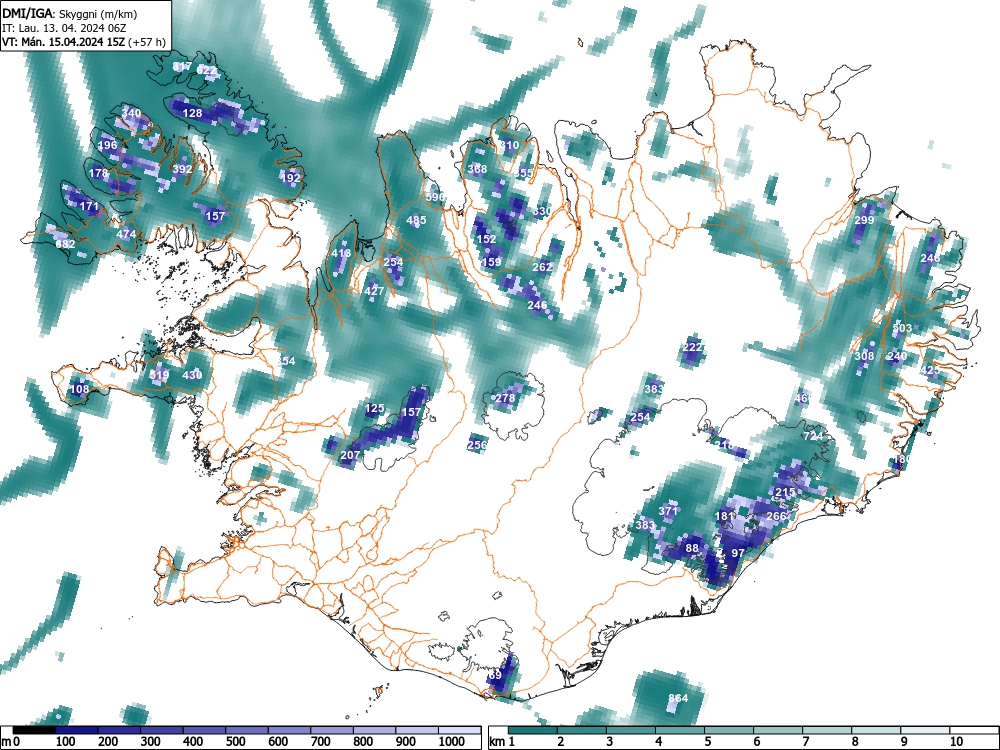Click the visibility value 159
The height and width of the screenshot is (750, 1000).
[491, 262]
